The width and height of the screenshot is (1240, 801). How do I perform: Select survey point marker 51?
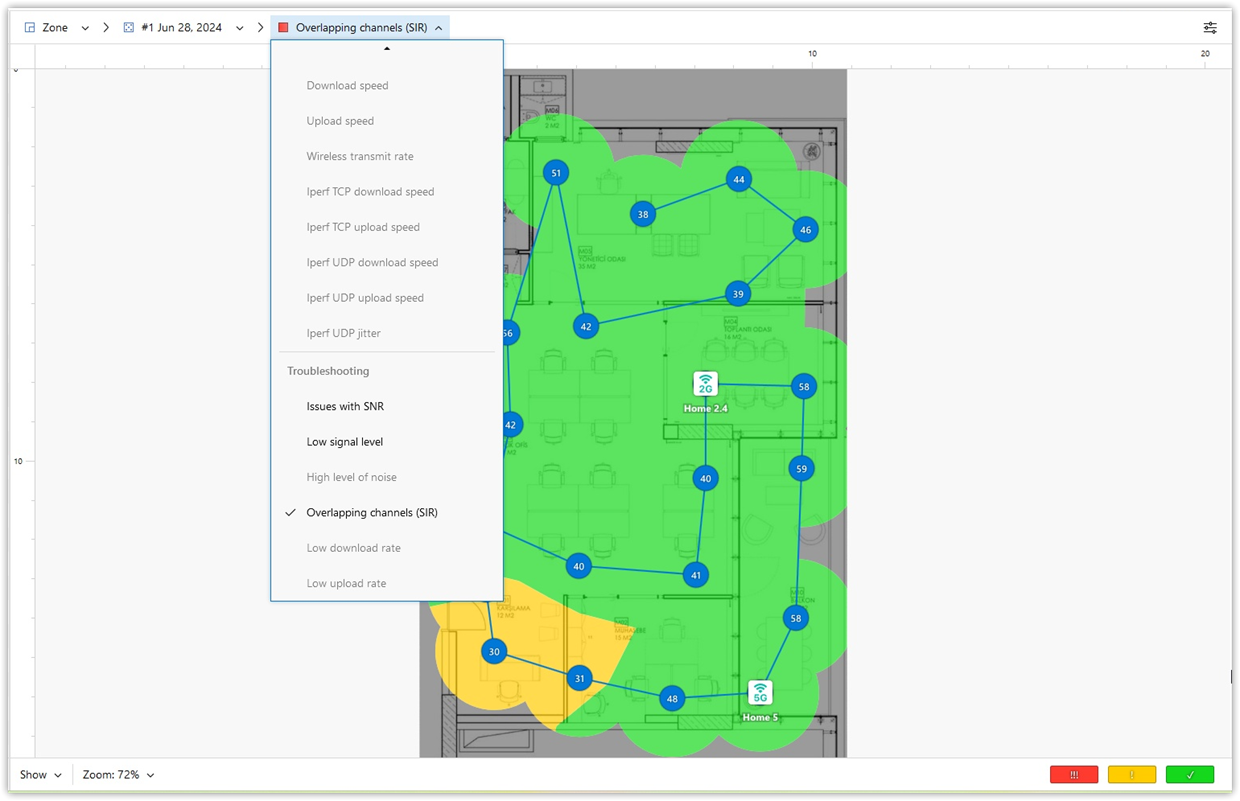click(556, 173)
